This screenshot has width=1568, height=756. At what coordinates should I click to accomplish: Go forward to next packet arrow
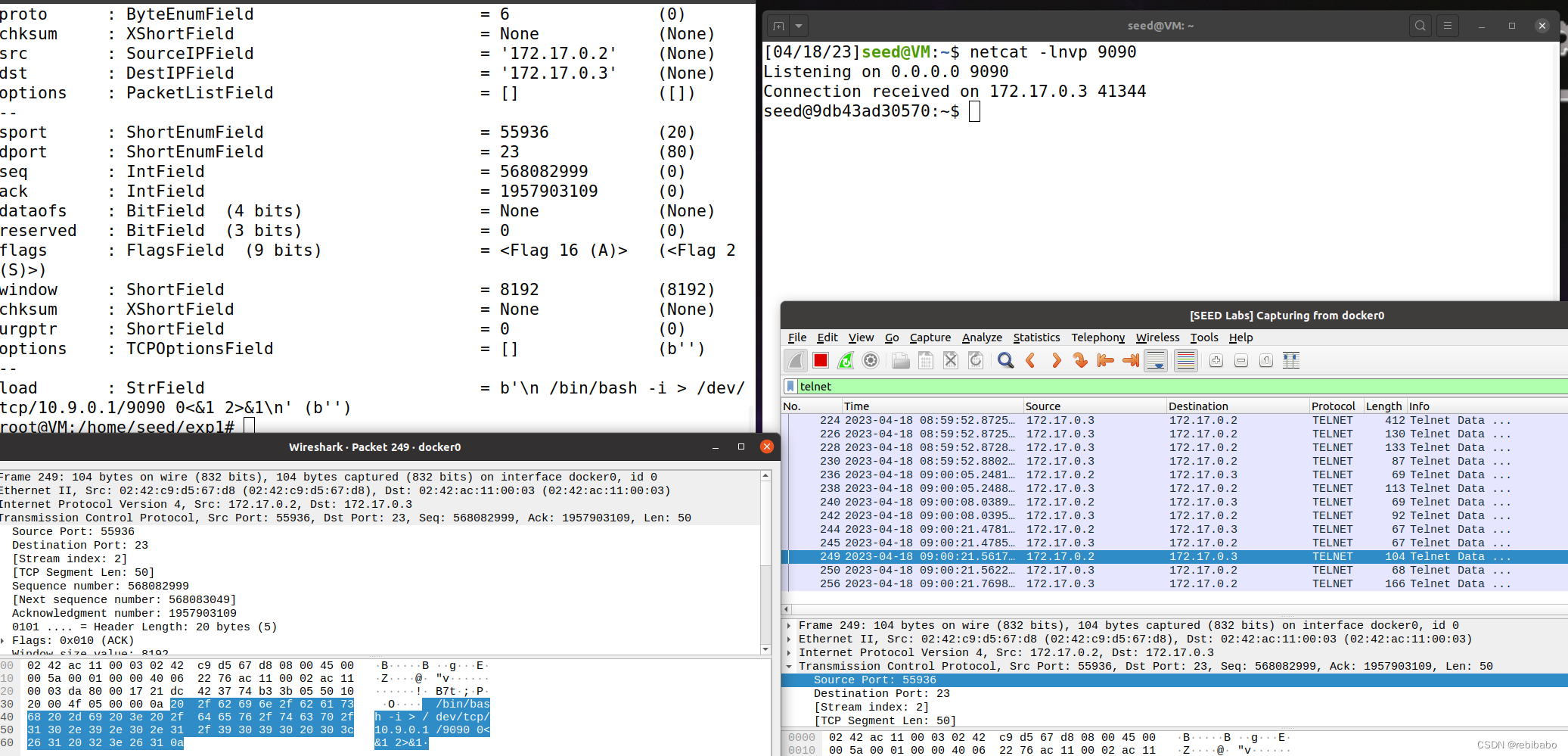pyautogui.click(x=1056, y=361)
